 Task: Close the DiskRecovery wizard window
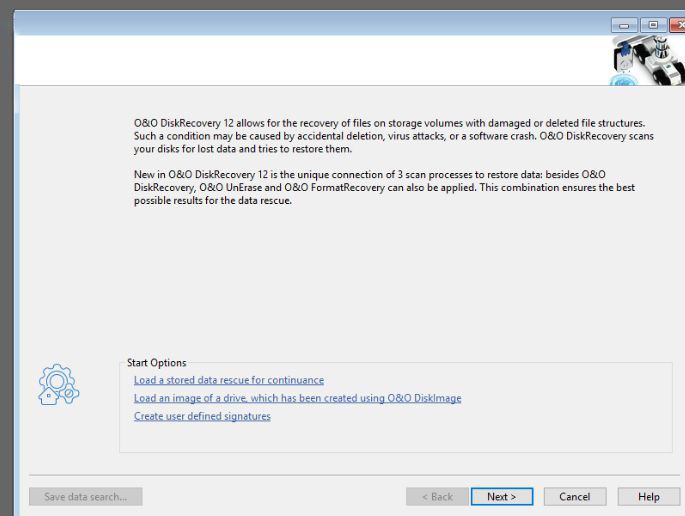coord(678,25)
